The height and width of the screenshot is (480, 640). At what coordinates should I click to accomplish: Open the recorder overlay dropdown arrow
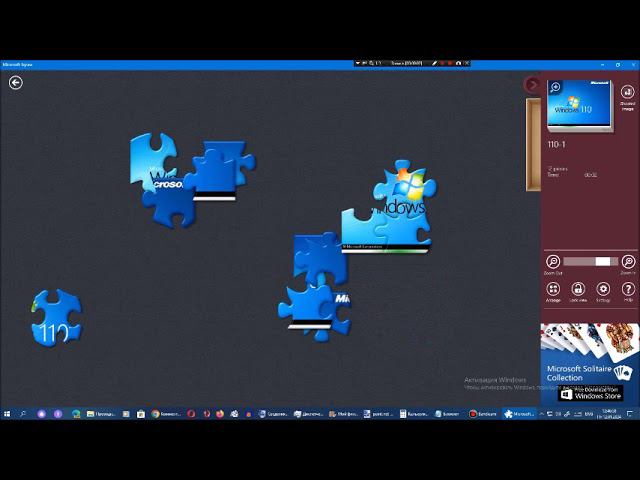pos(358,63)
